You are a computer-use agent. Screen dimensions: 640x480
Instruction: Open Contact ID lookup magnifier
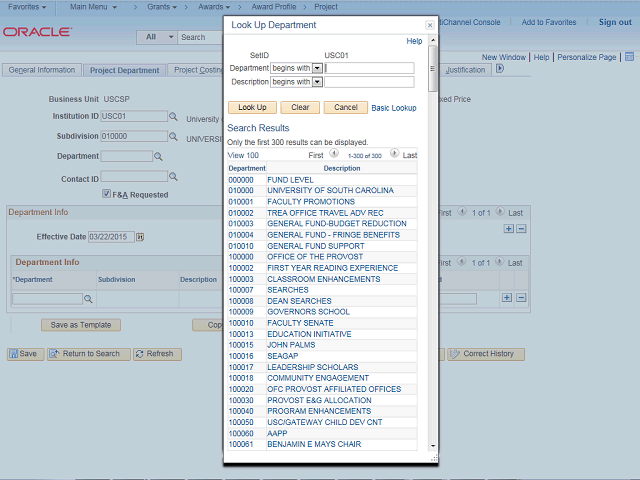coord(173,177)
